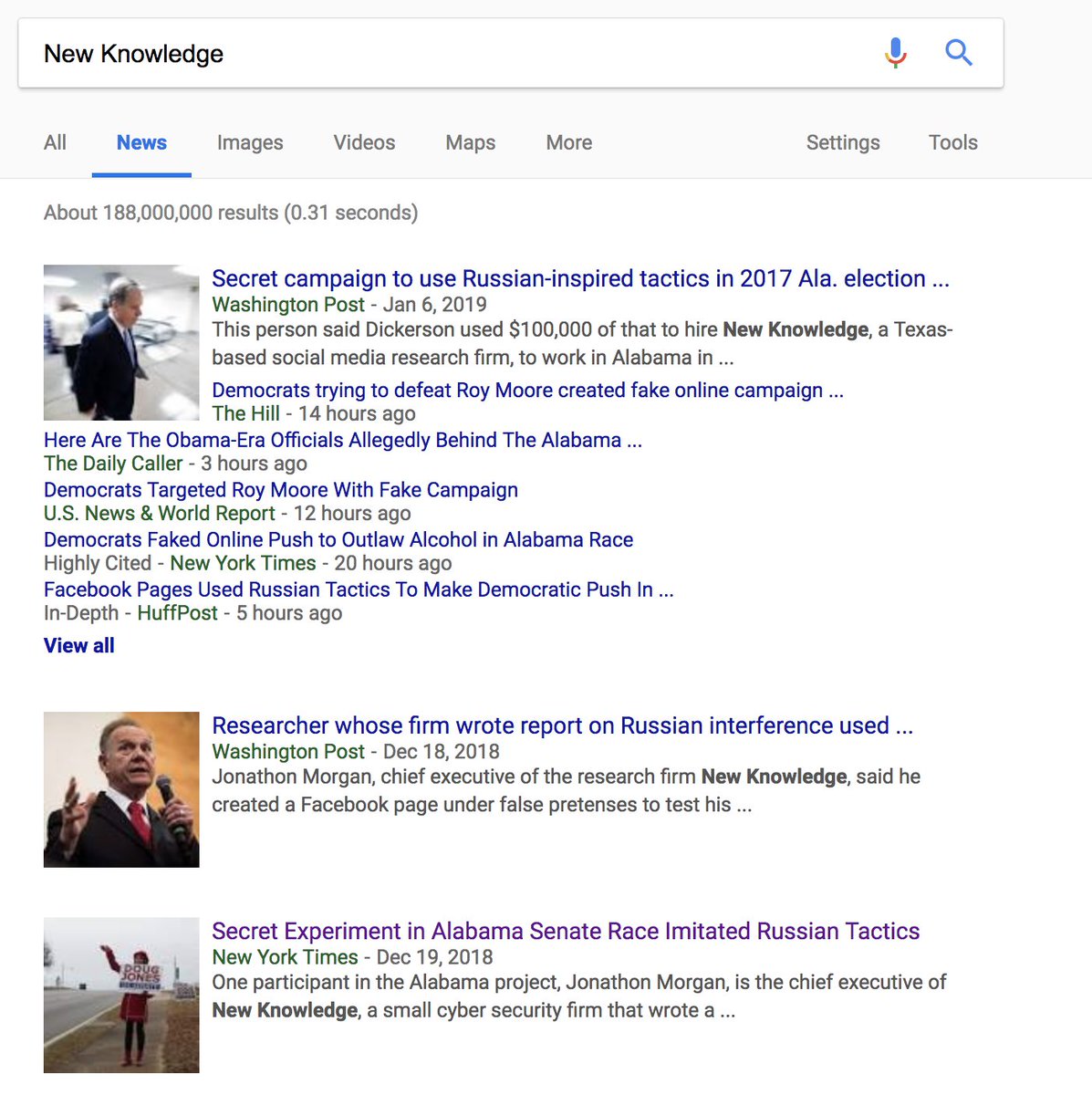
Task: Click the snippet starting 'One participant in the Alabama project'
Action: 579,996
